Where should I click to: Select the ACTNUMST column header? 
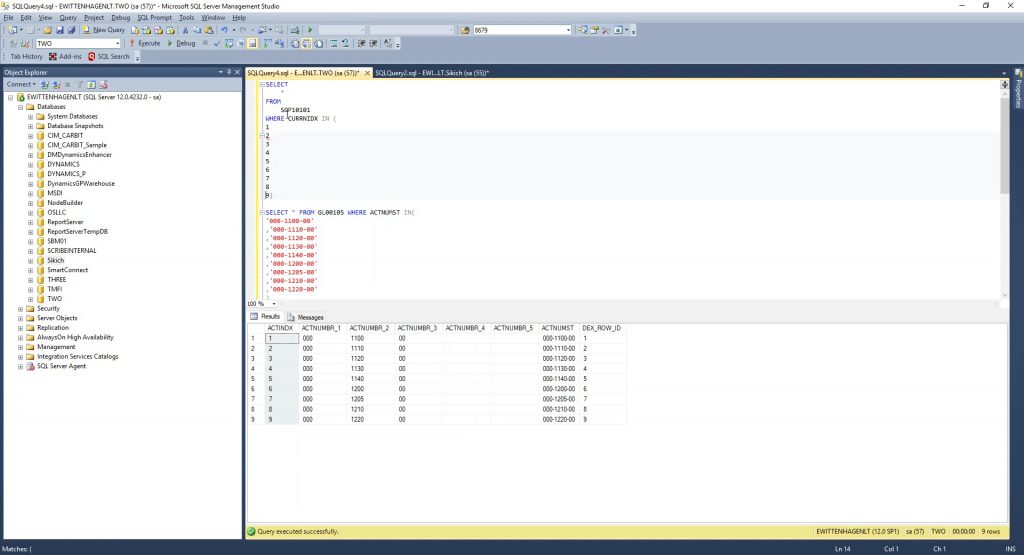coord(557,328)
